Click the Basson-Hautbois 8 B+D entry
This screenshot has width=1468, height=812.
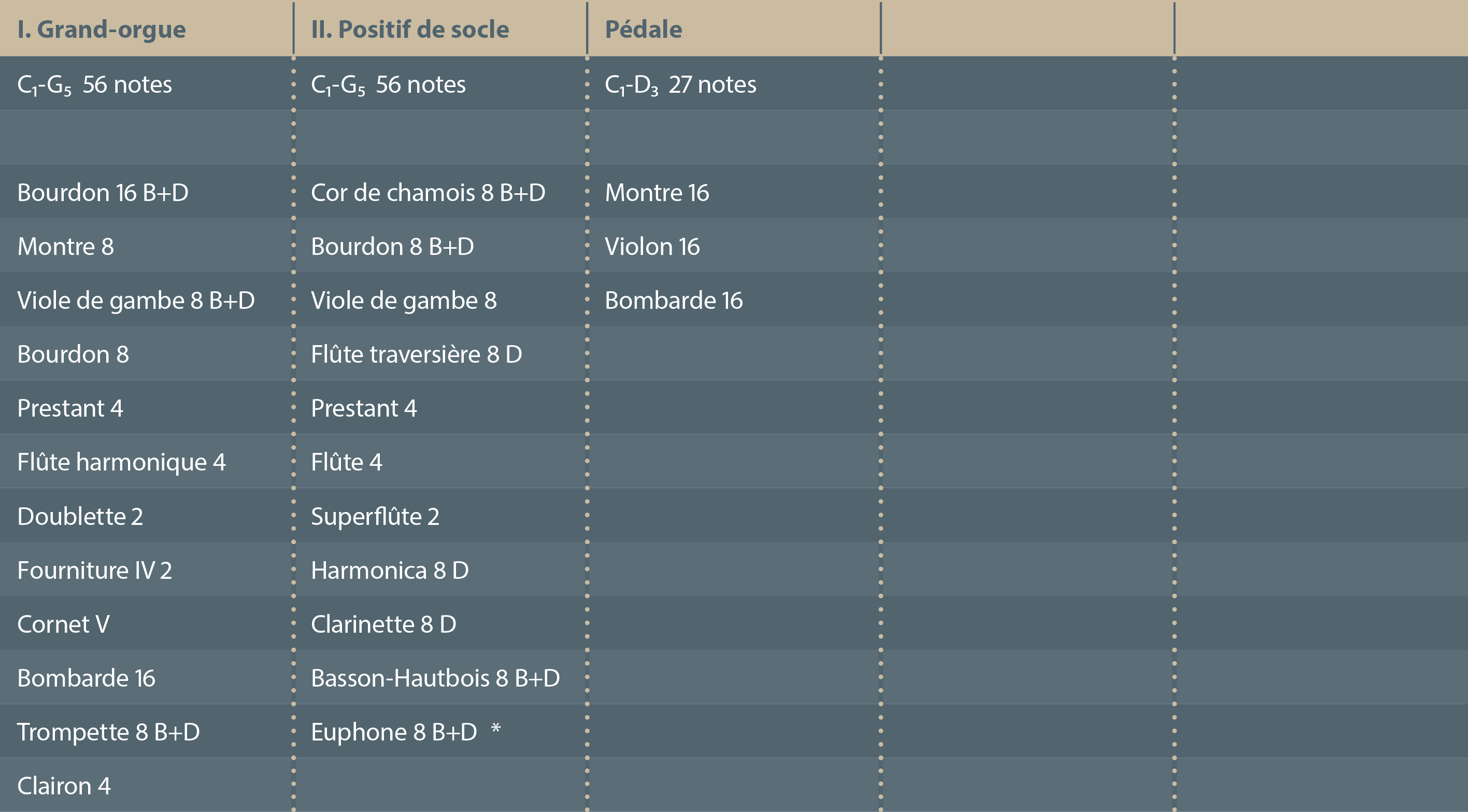[435, 678]
